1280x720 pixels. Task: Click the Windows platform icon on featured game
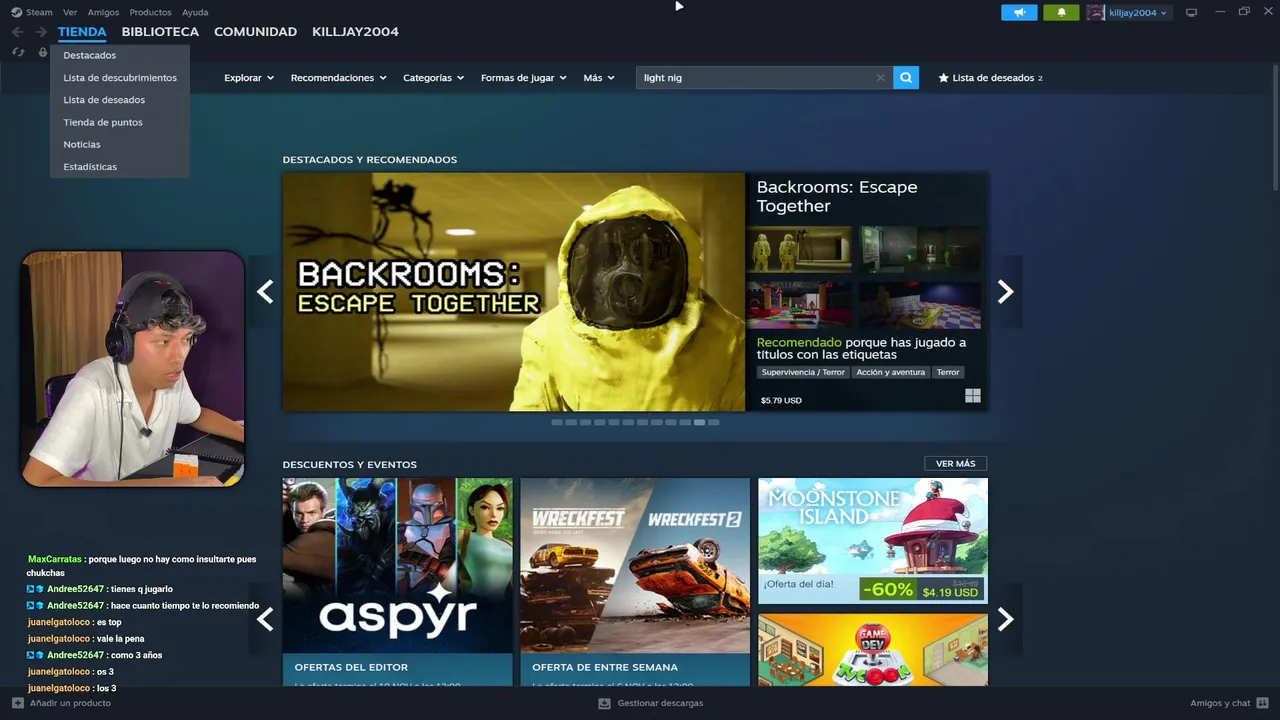pyautogui.click(x=973, y=396)
